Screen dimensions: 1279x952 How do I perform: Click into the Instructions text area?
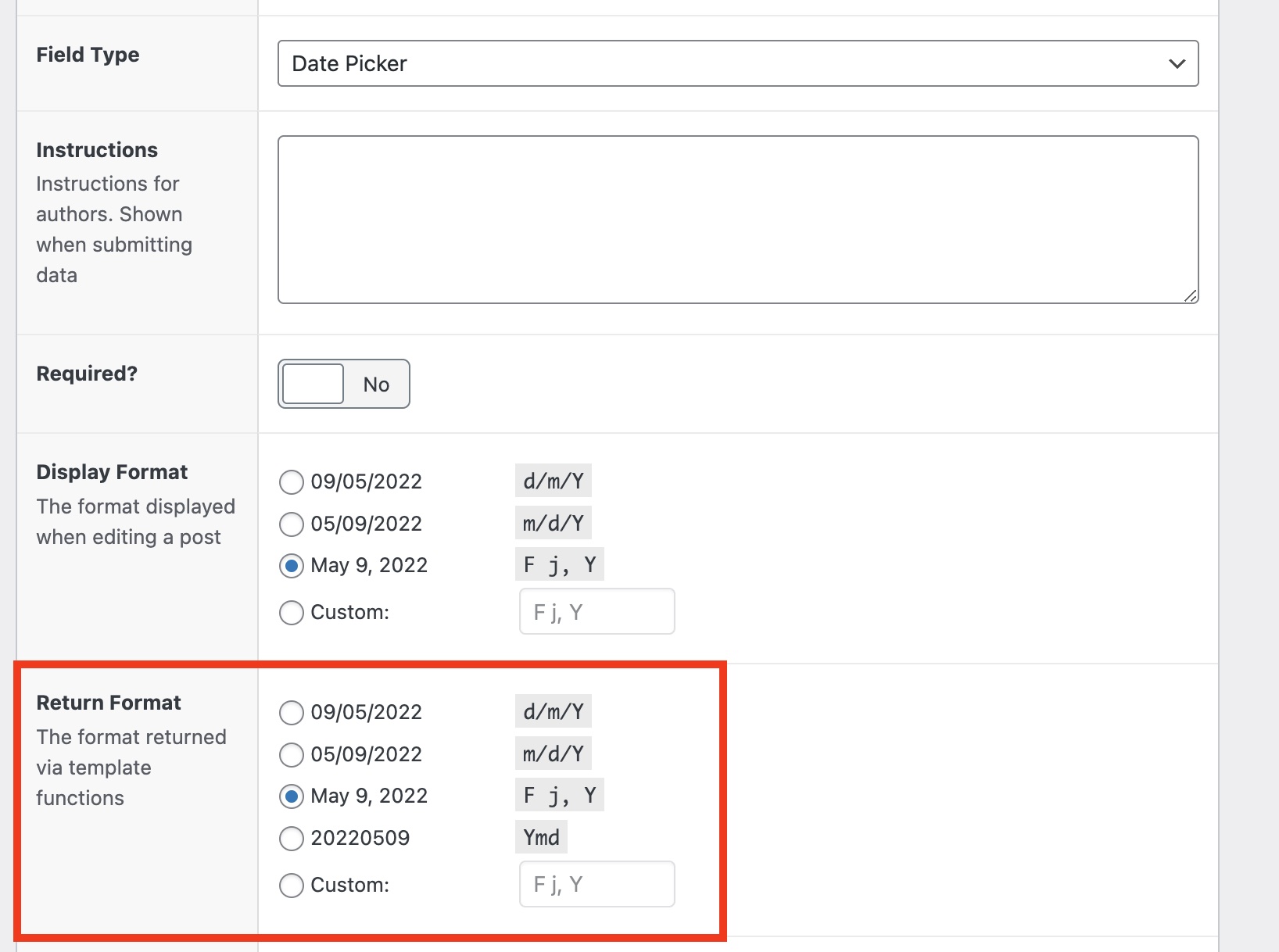(738, 220)
